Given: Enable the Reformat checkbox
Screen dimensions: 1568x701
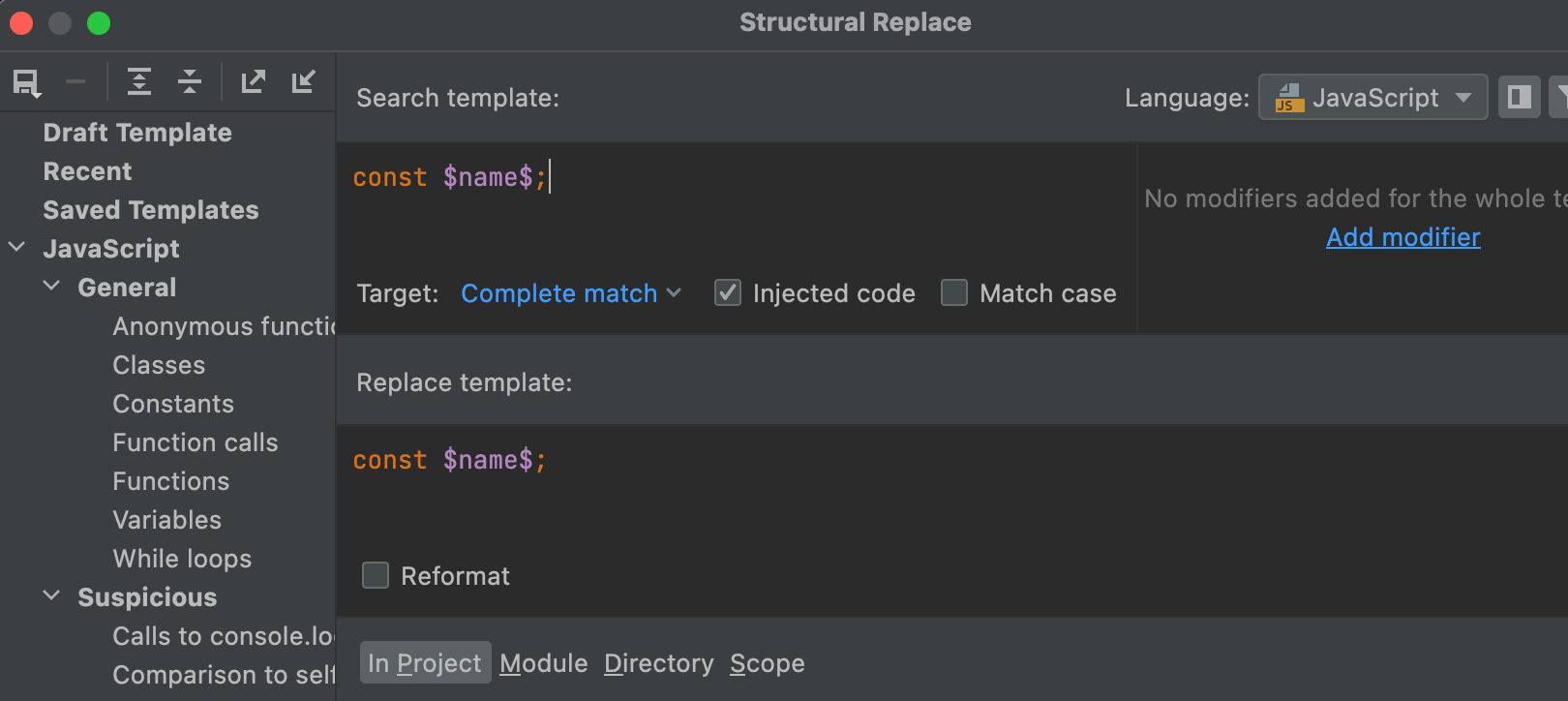Looking at the screenshot, I should (376, 575).
